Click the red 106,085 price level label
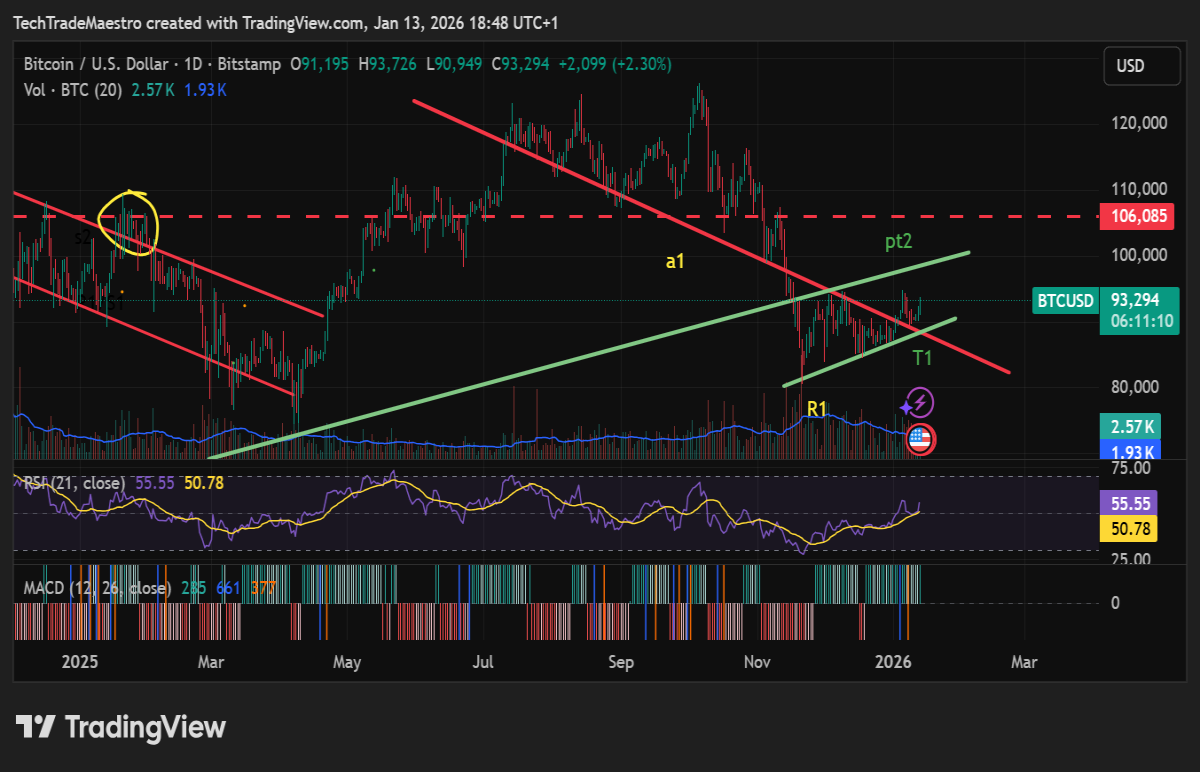The width and height of the screenshot is (1200, 772). click(x=1137, y=217)
